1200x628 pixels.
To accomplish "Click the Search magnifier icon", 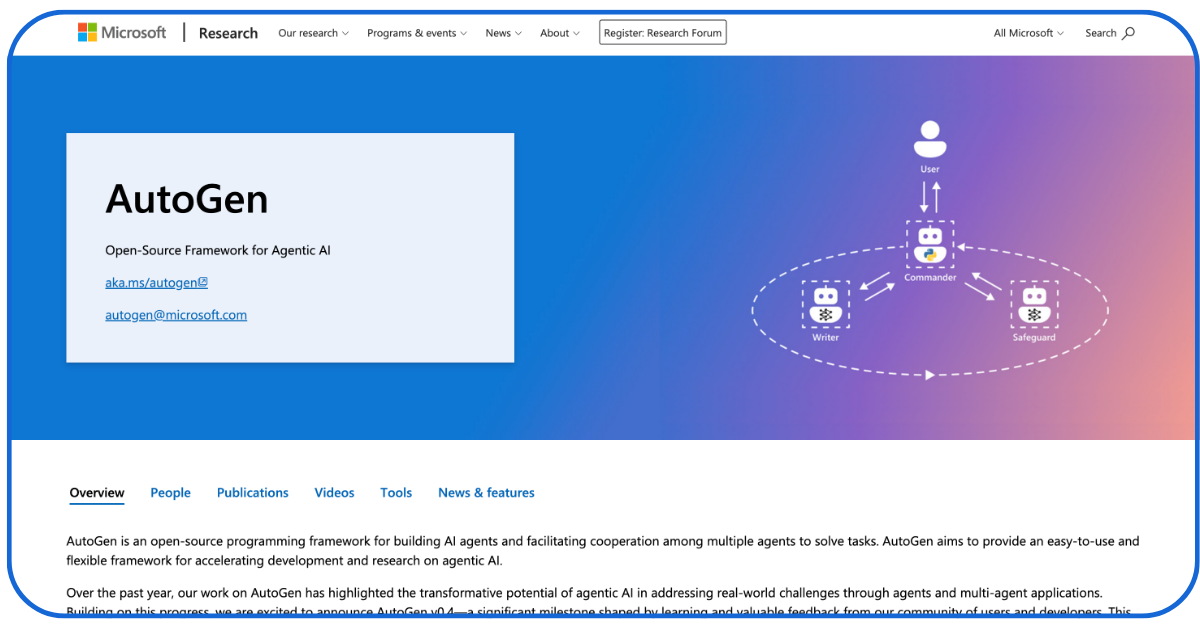I will point(1129,33).
